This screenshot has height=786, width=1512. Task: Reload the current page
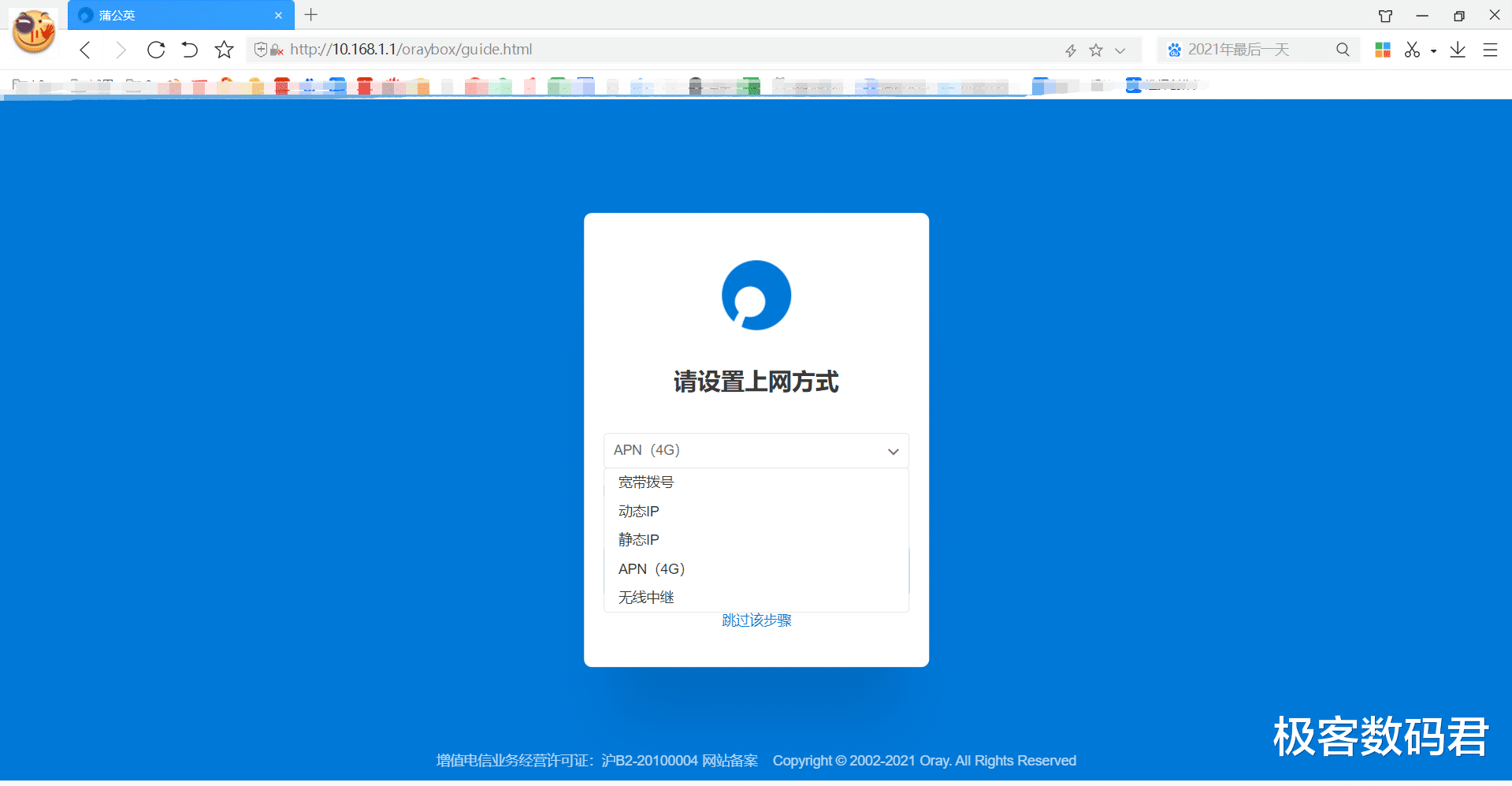[x=156, y=50]
